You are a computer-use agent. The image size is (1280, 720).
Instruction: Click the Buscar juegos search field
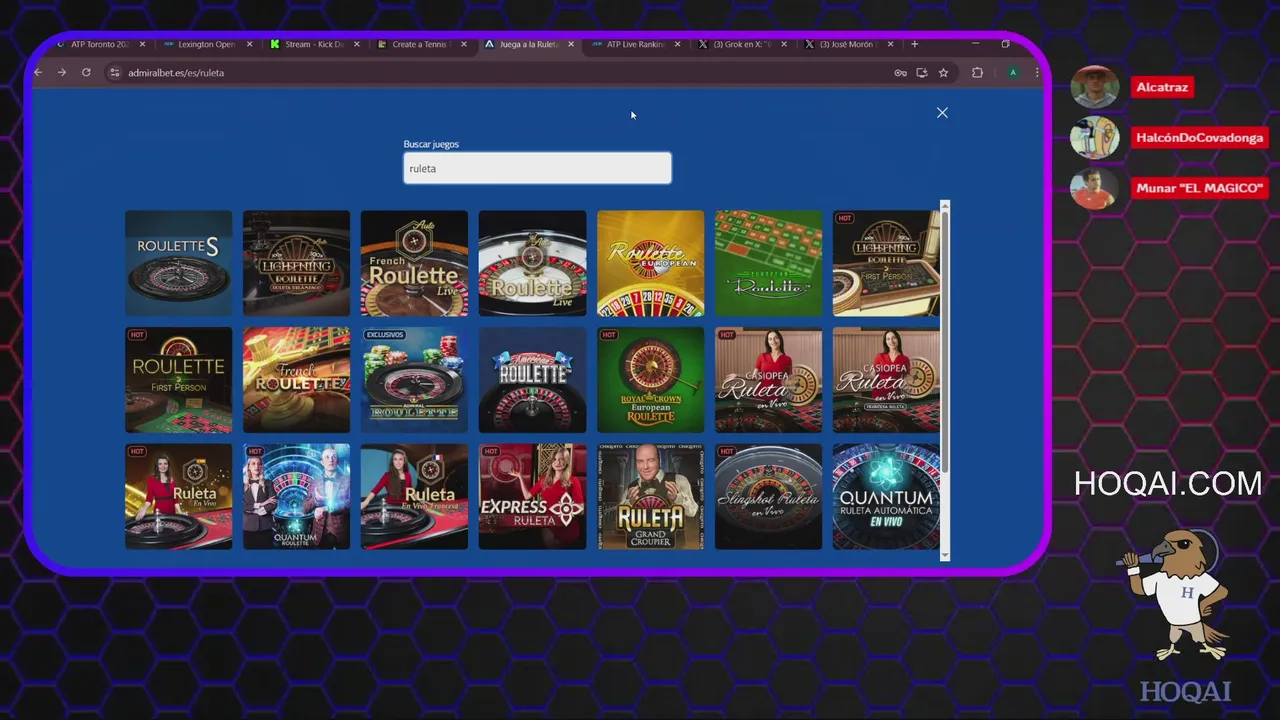537,168
